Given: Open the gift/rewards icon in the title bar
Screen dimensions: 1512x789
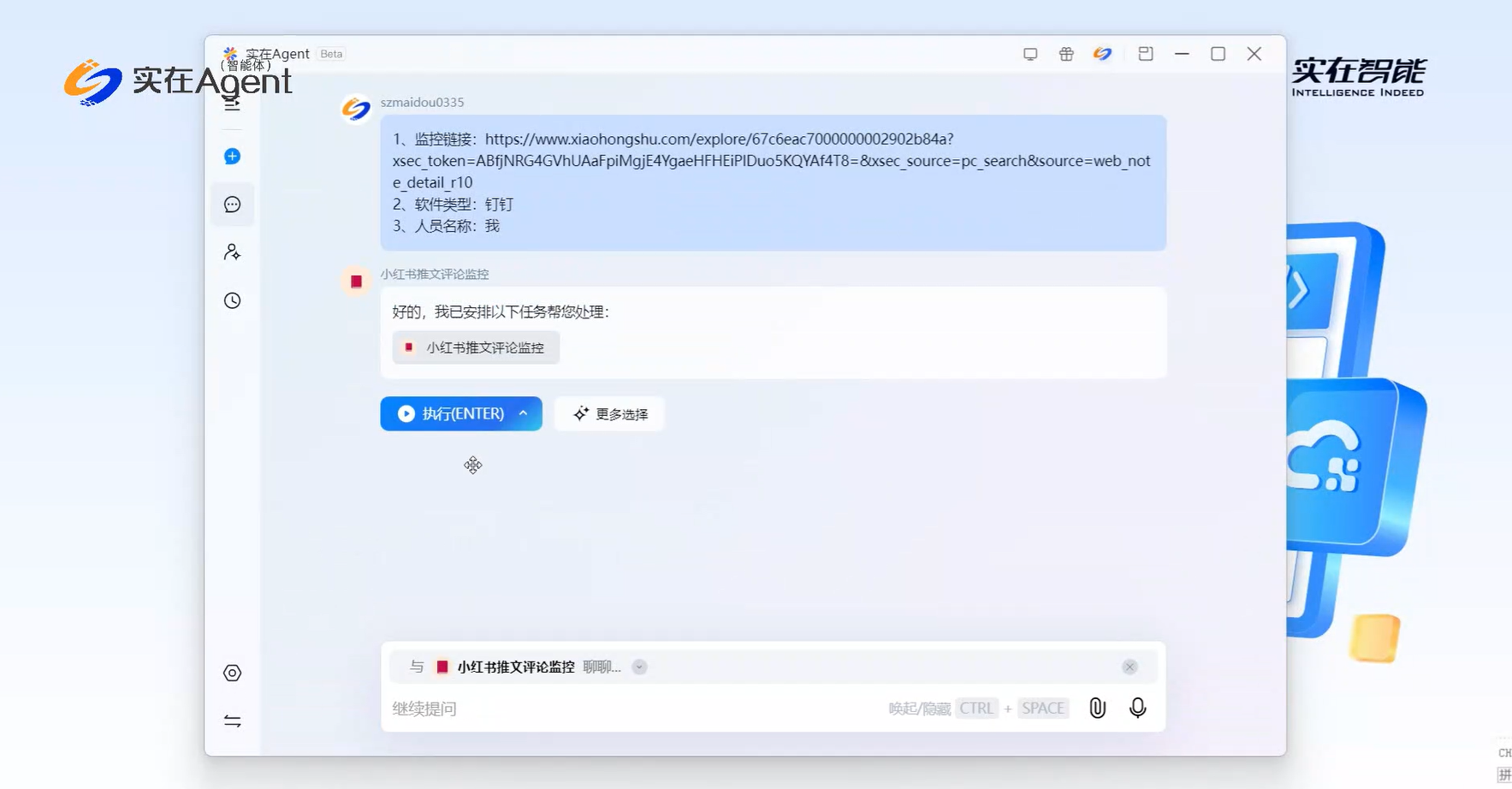Looking at the screenshot, I should (1066, 53).
